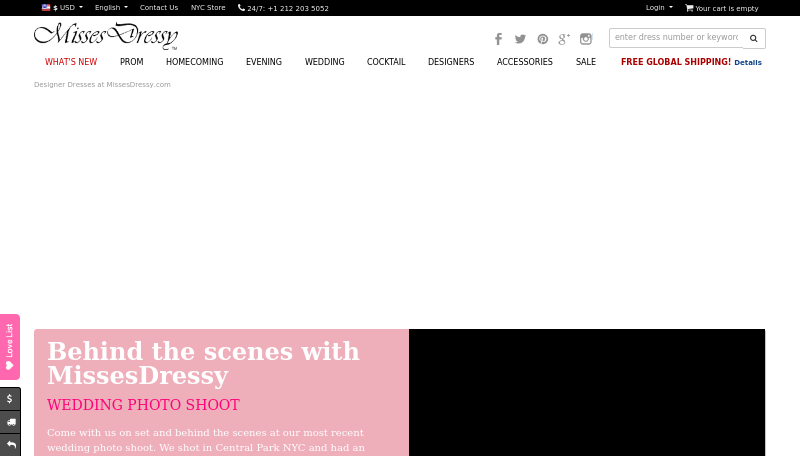Open the Prom menu
The width and height of the screenshot is (800, 456).
click(132, 62)
